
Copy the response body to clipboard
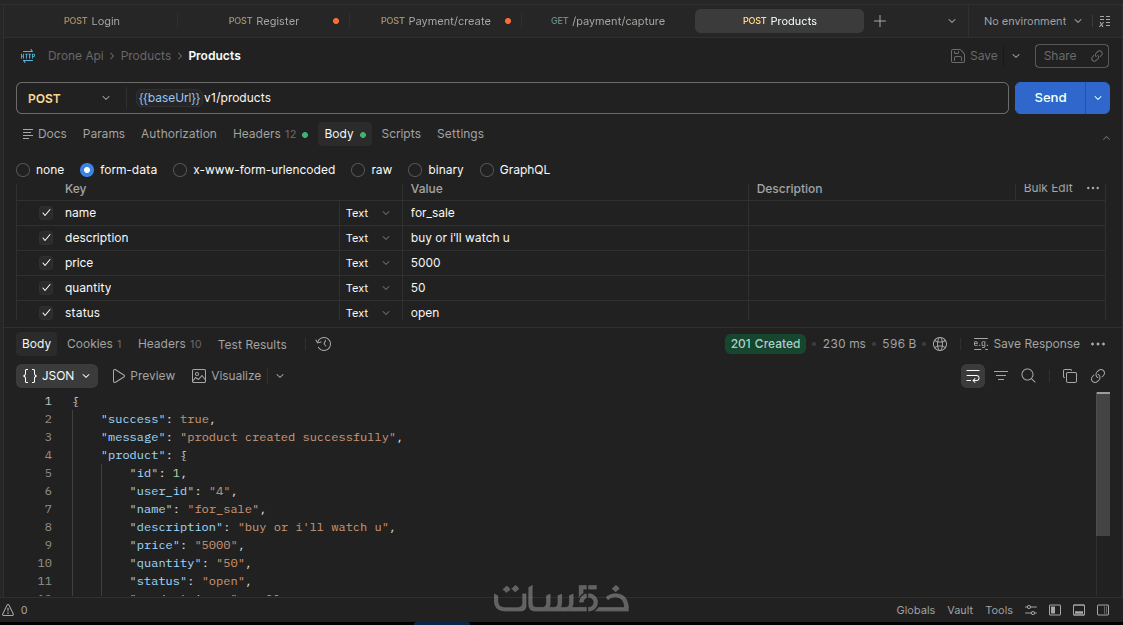coord(1070,376)
